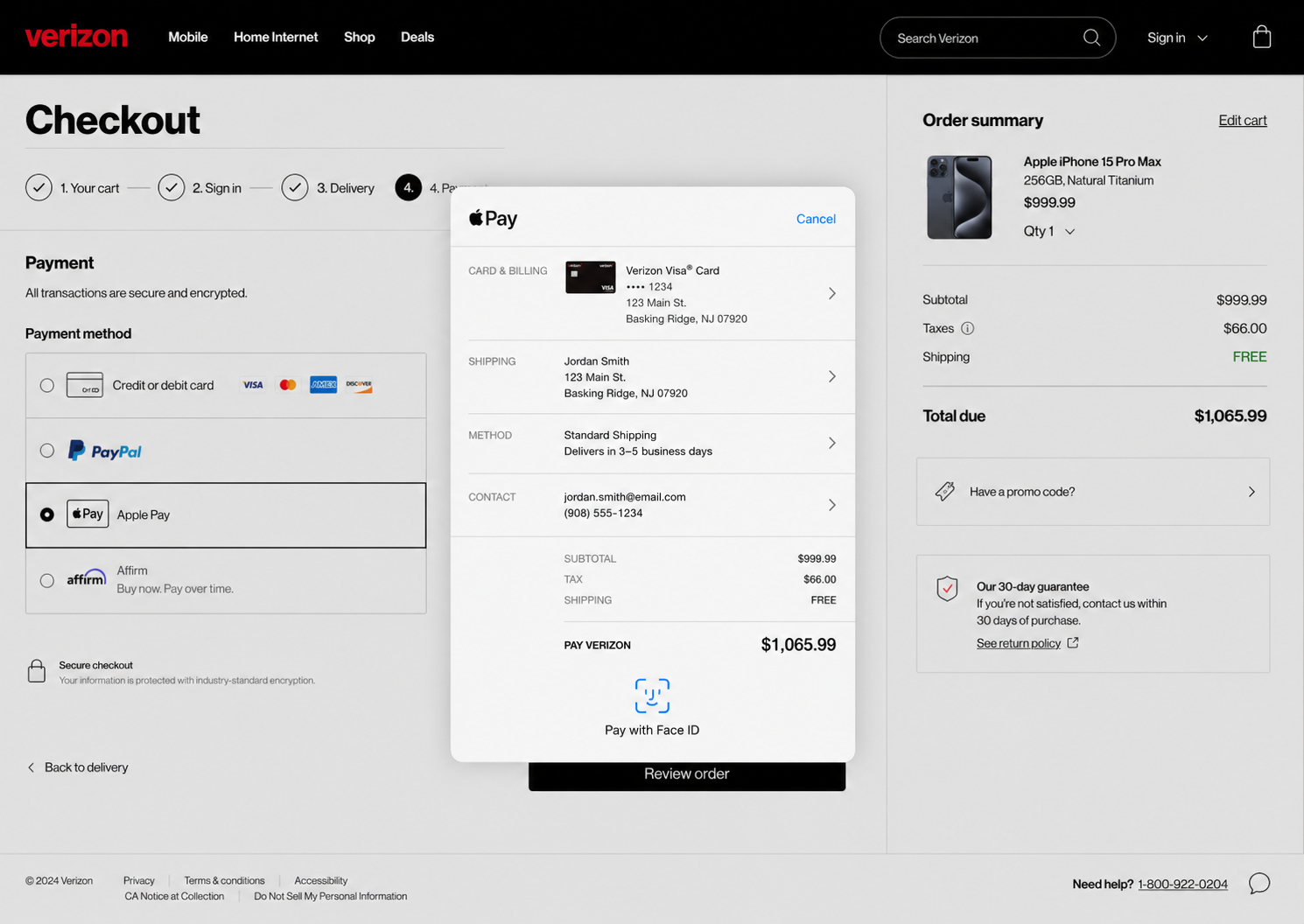Select the Credit or debit card radio button
Image resolution: width=1304 pixels, height=924 pixels.
tap(47, 385)
